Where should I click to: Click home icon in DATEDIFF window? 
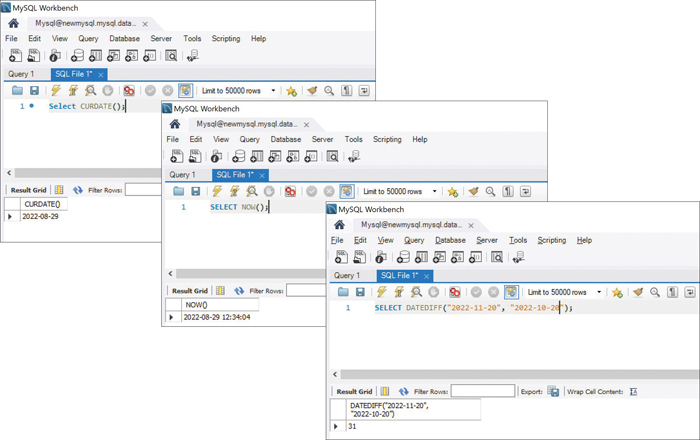pyautogui.click(x=339, y=224)
